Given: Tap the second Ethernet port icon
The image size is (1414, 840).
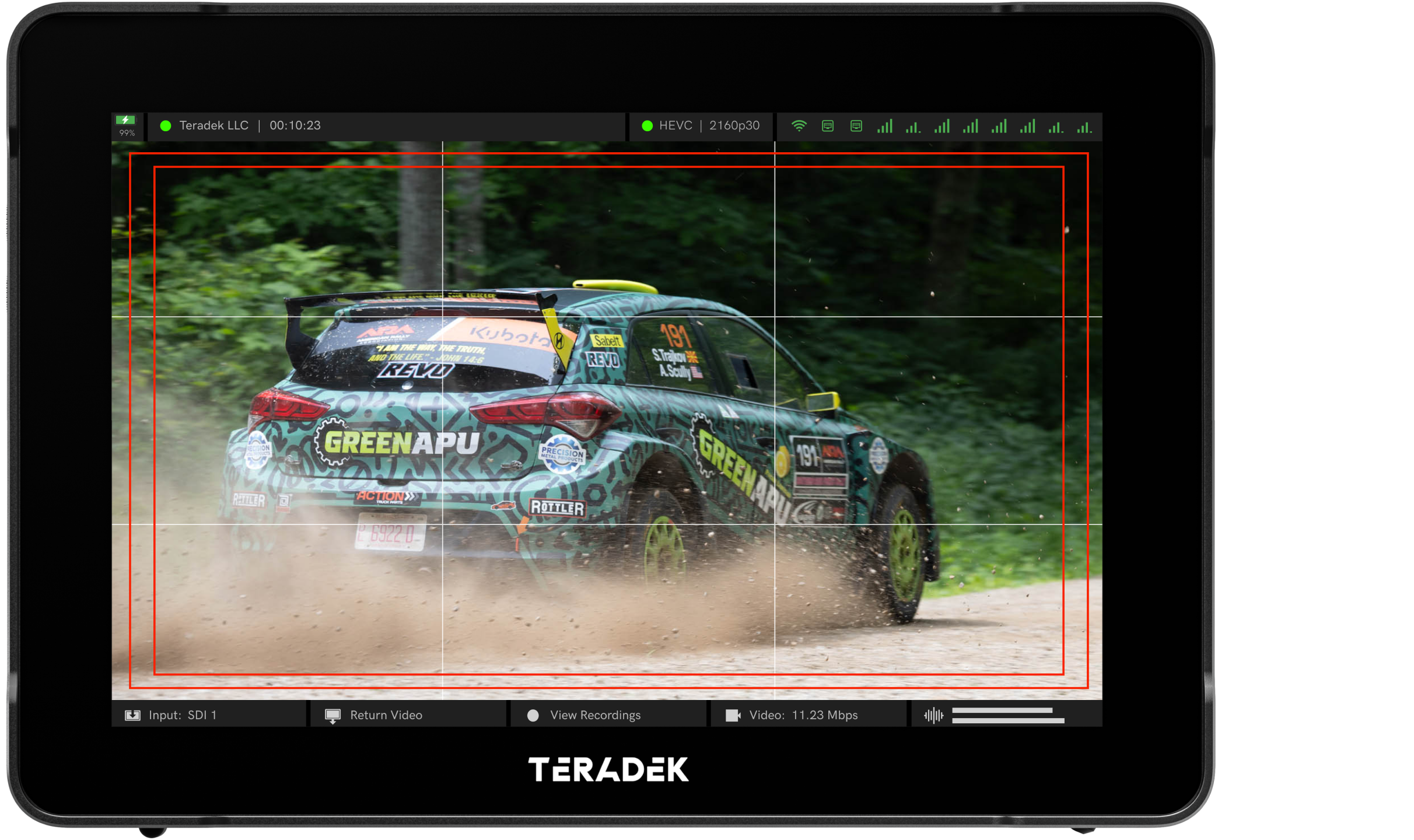Looking at the screenshot, I should pyautogui.click(x=856, y=126).
